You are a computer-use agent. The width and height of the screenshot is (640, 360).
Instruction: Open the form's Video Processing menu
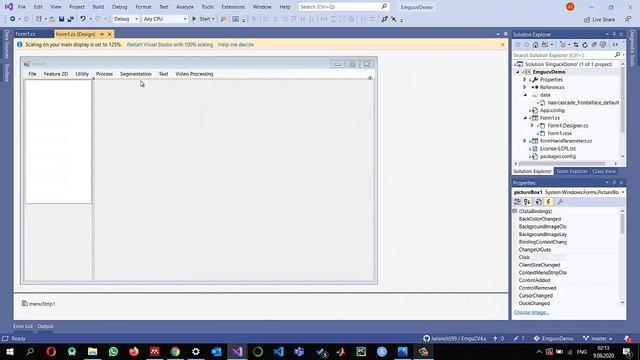[194, 74]
